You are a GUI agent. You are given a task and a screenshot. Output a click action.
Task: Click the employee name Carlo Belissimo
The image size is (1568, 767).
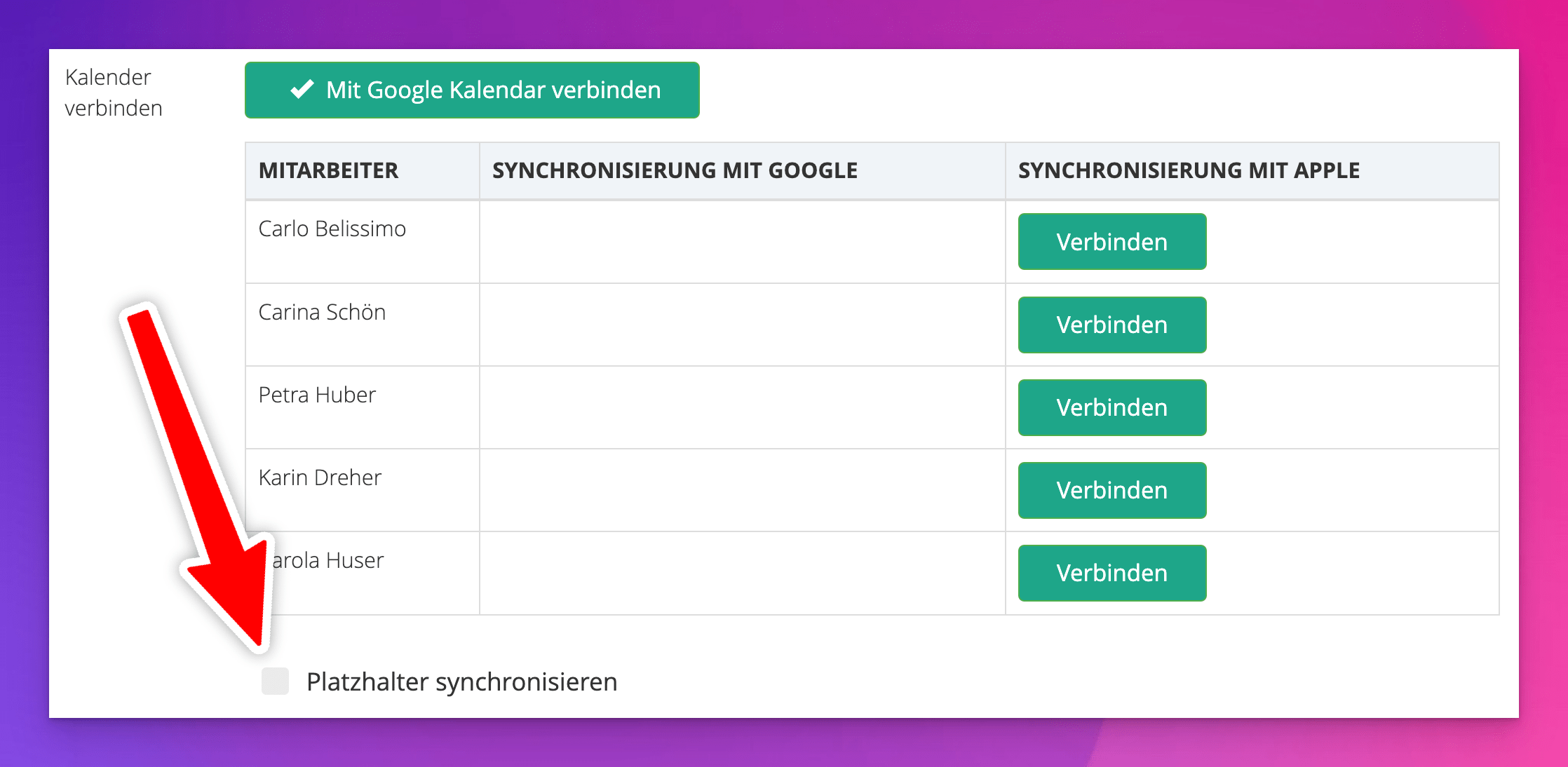(332, 229)
